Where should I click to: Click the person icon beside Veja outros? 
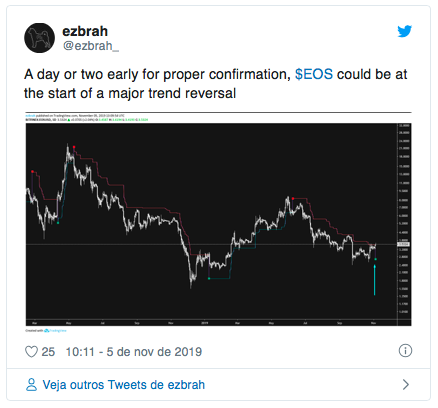[x=31, y=385]
